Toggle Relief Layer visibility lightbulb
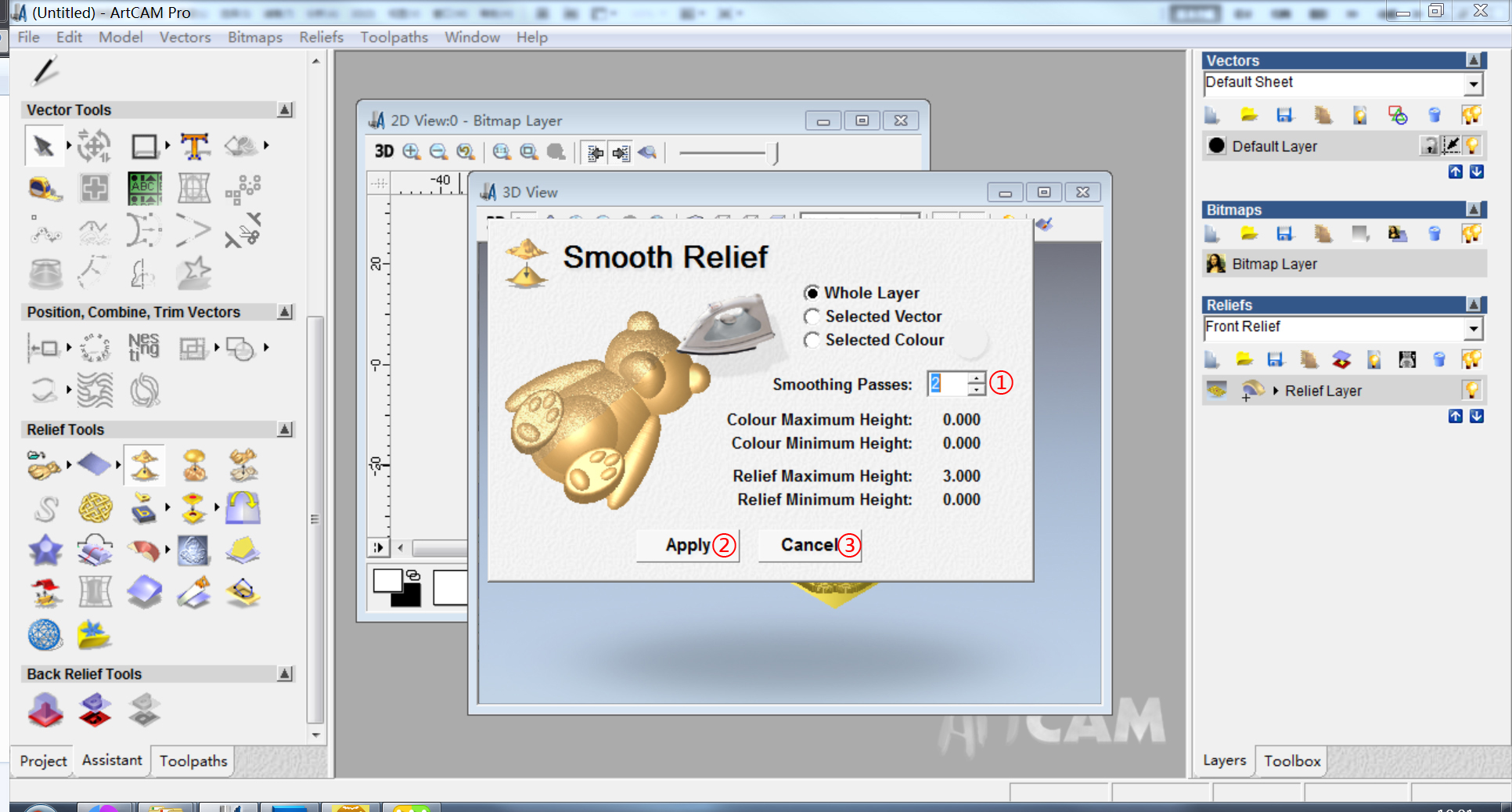Screen dimensions: 1512x812 coord(1472,390)
